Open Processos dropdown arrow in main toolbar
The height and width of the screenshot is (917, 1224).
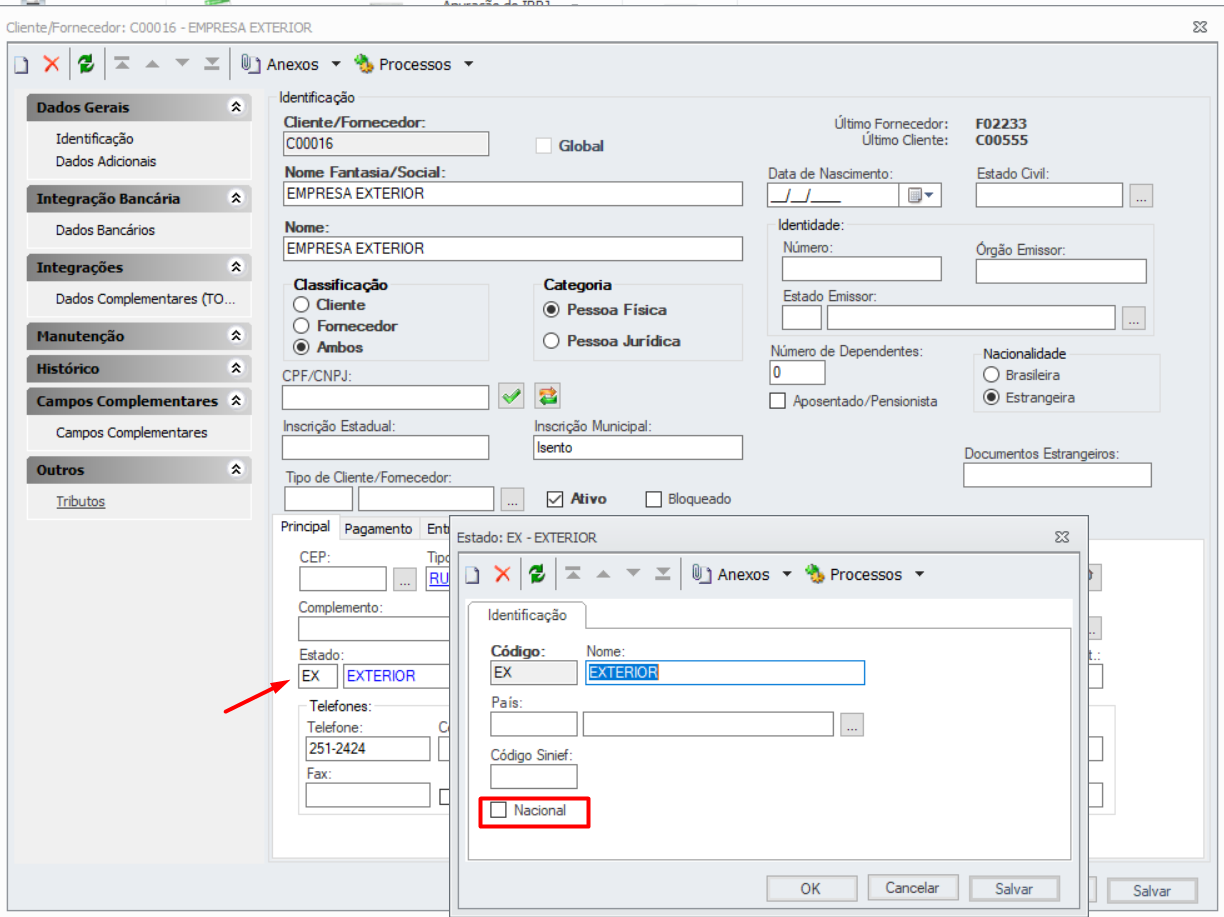click(468, 65)
